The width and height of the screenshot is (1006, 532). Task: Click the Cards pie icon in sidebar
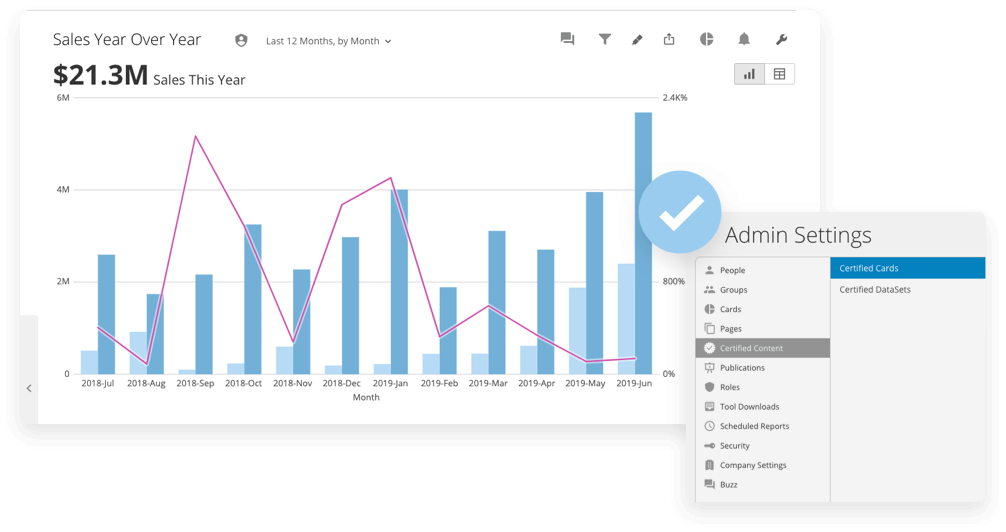click(x=710, y=309)
